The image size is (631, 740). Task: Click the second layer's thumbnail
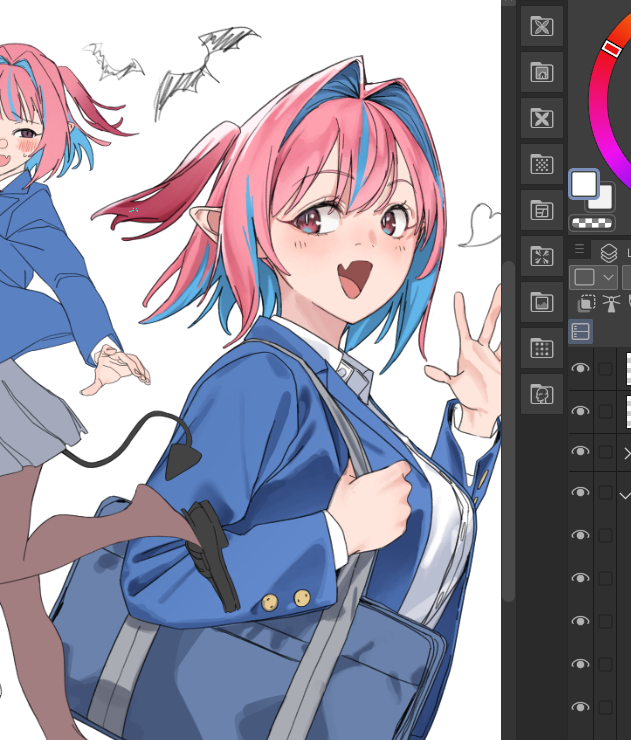point(629,412)
